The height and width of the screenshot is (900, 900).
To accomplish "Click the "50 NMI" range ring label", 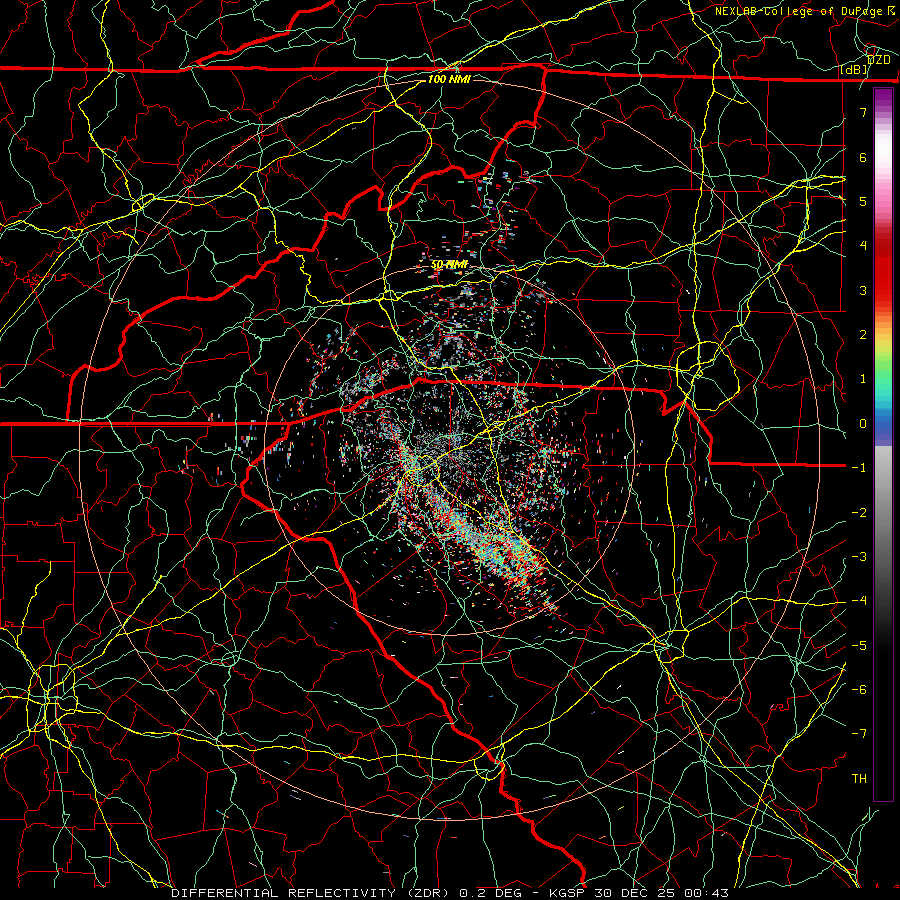I will (449, 265).
